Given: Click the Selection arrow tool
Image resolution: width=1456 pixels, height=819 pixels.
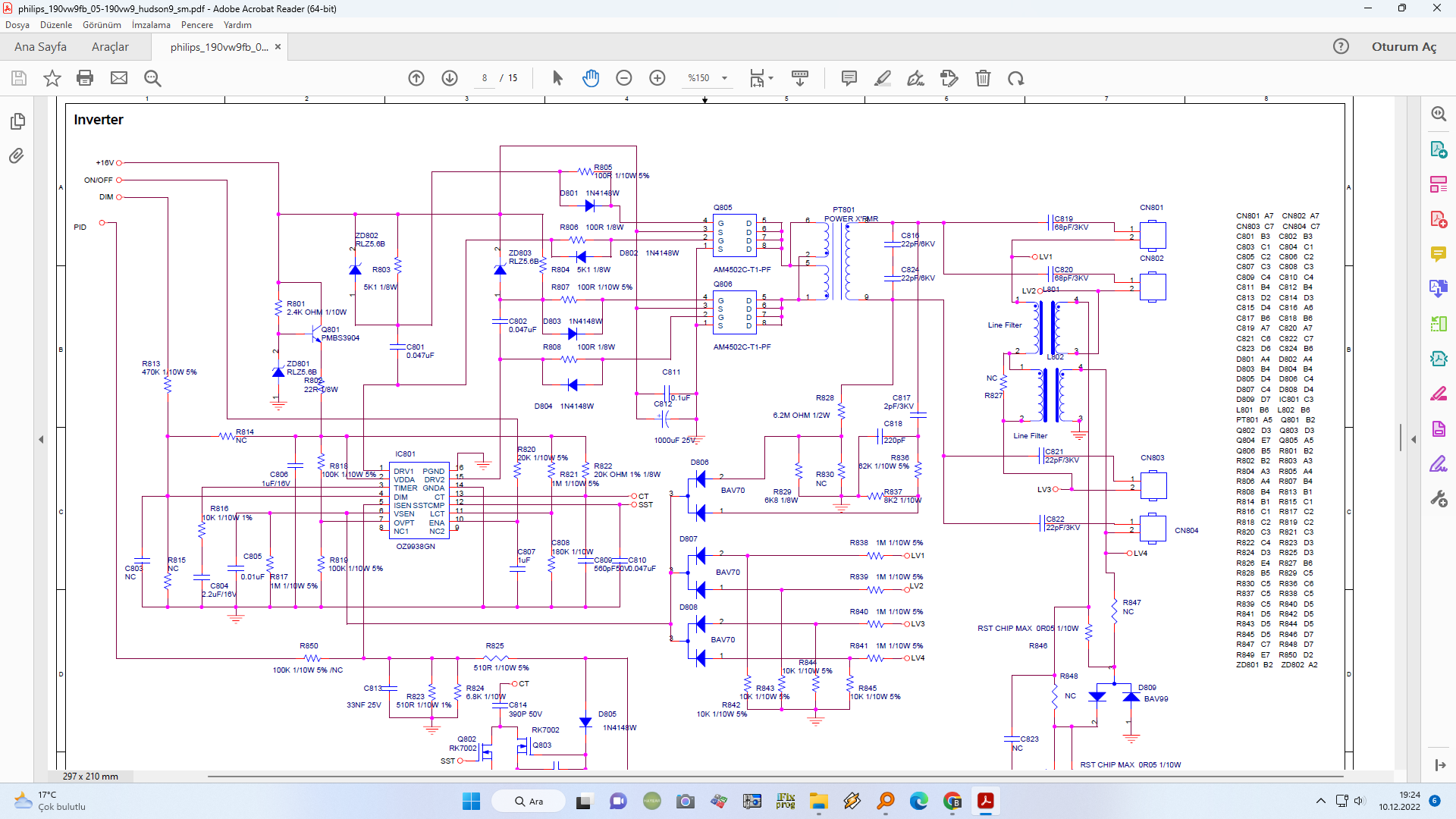Looking at the screenshot, I should click(x=557, y=78).
